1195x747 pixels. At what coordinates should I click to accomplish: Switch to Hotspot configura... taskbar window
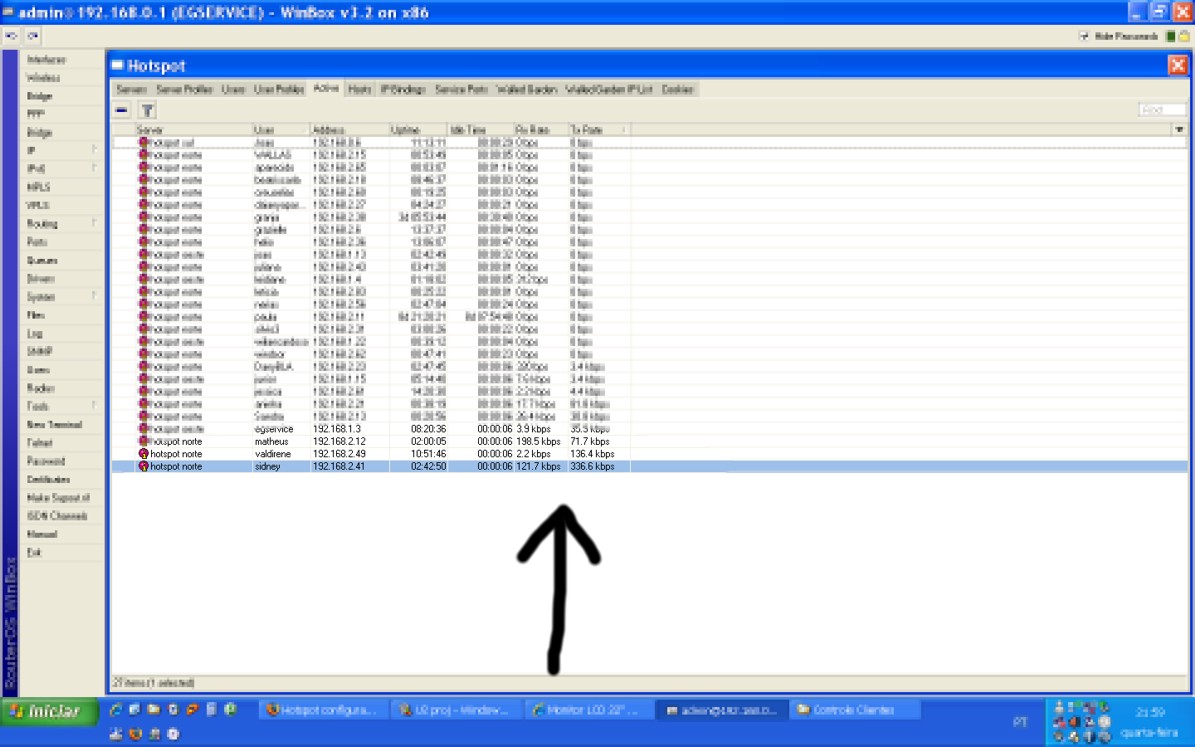(324, 710)
